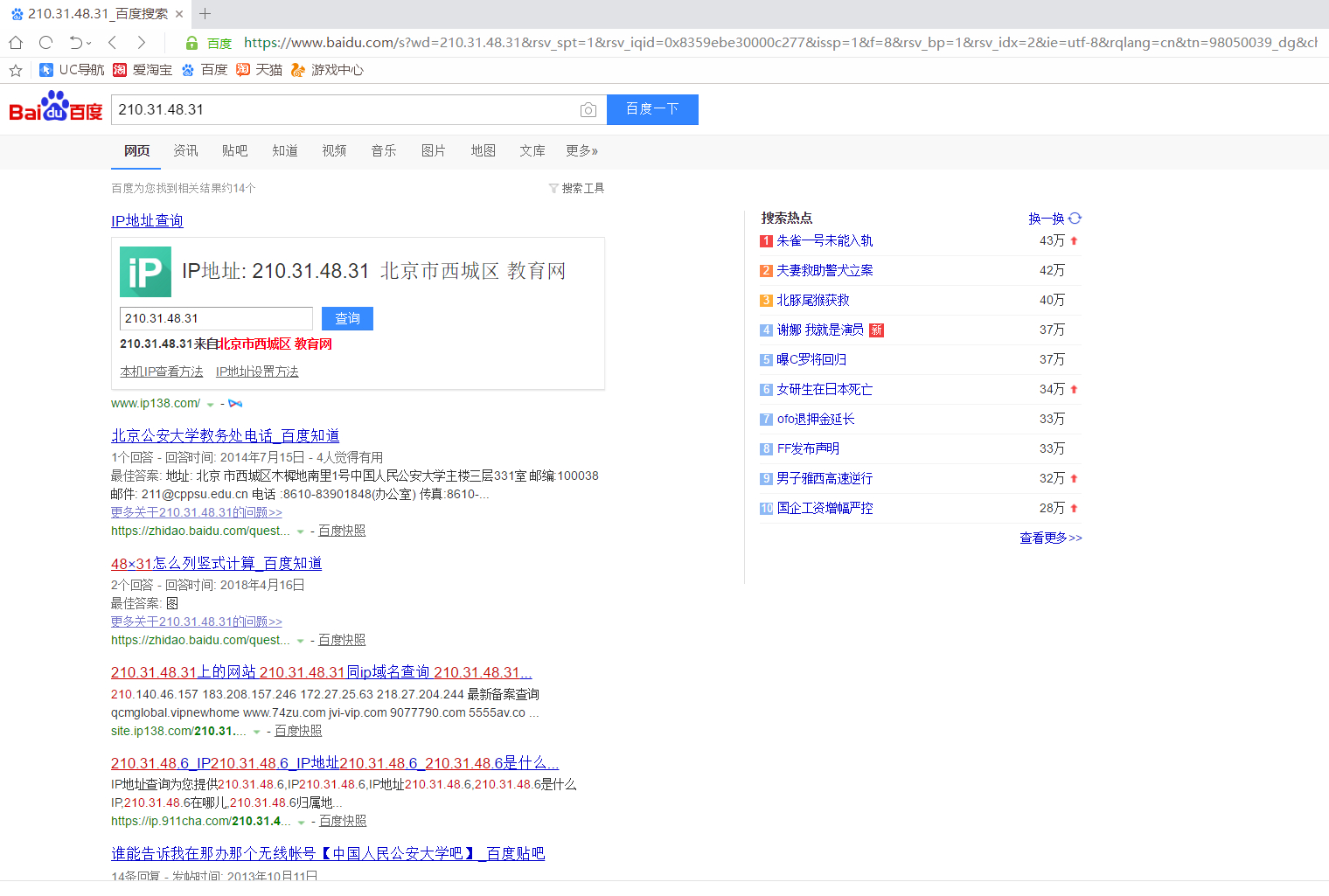Open hot search FF发布声明
This screenshot has height=896, width=1329.
[808, 449]
